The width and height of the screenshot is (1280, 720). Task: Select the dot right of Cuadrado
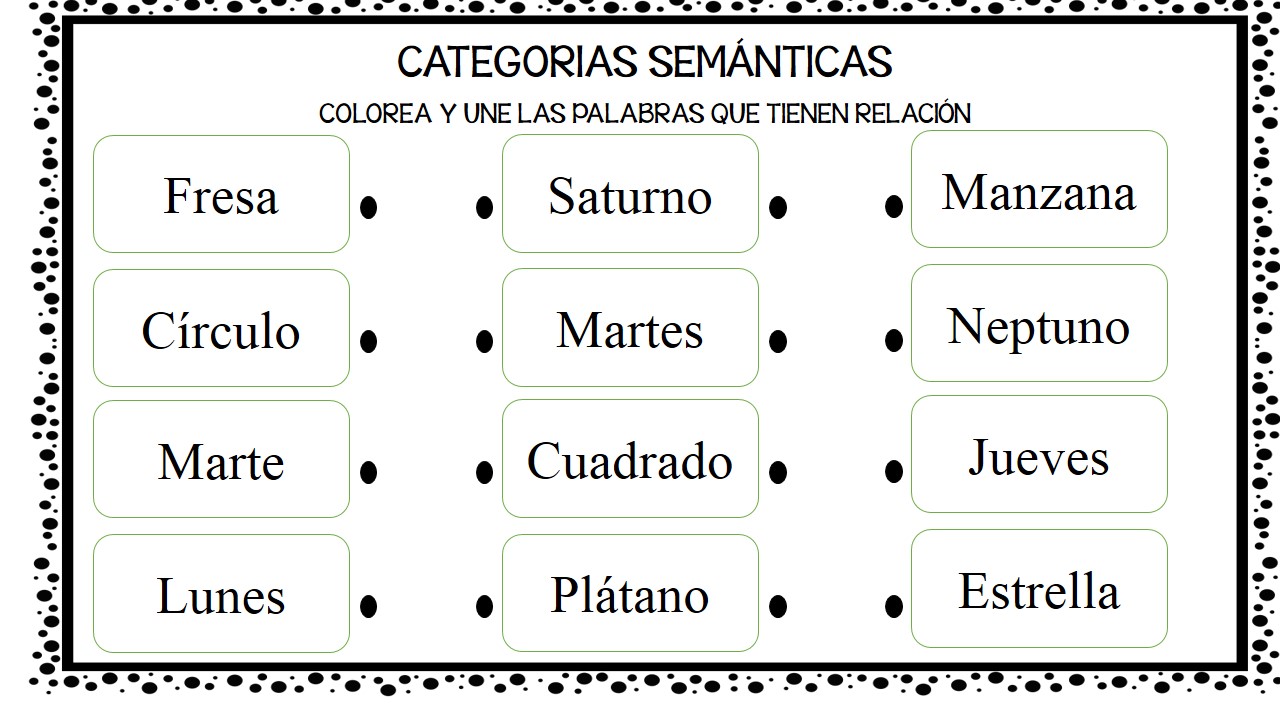pos(778,472)
